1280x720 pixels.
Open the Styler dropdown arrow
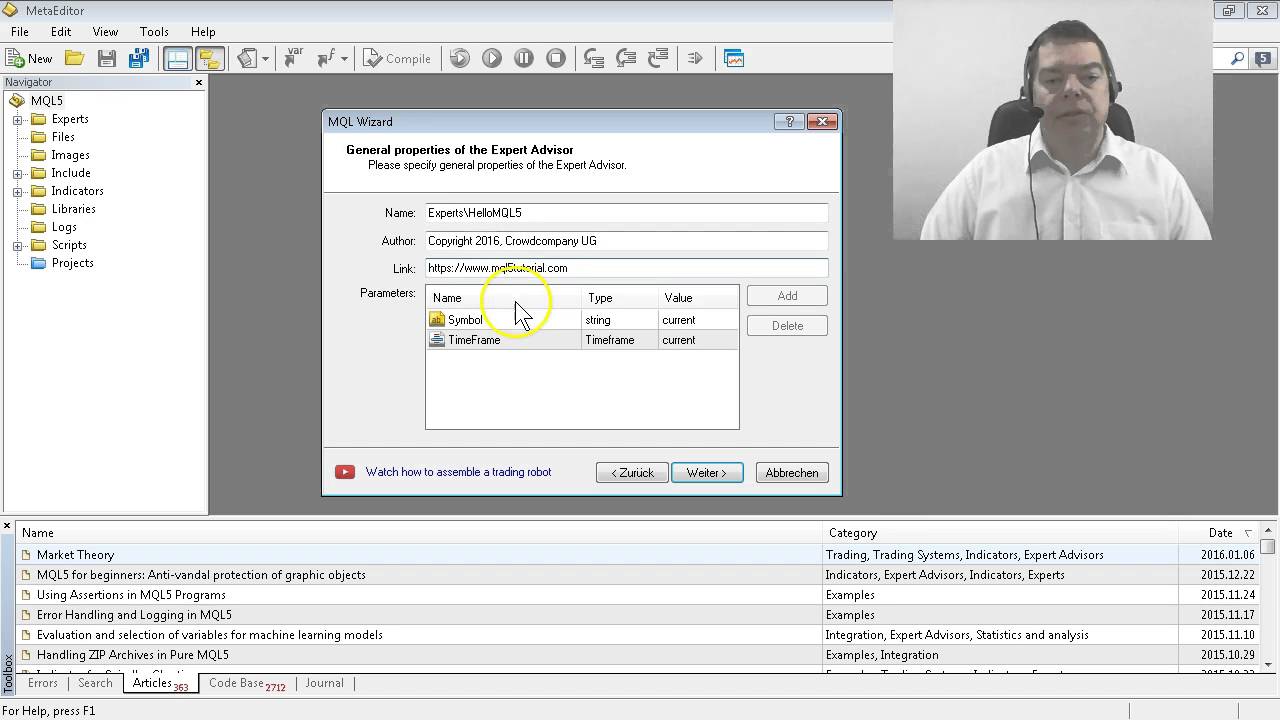click(x=265, y=59)
